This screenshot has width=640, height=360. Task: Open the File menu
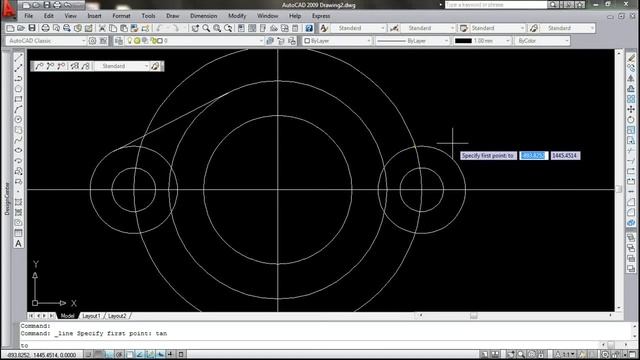pos(29,16)
